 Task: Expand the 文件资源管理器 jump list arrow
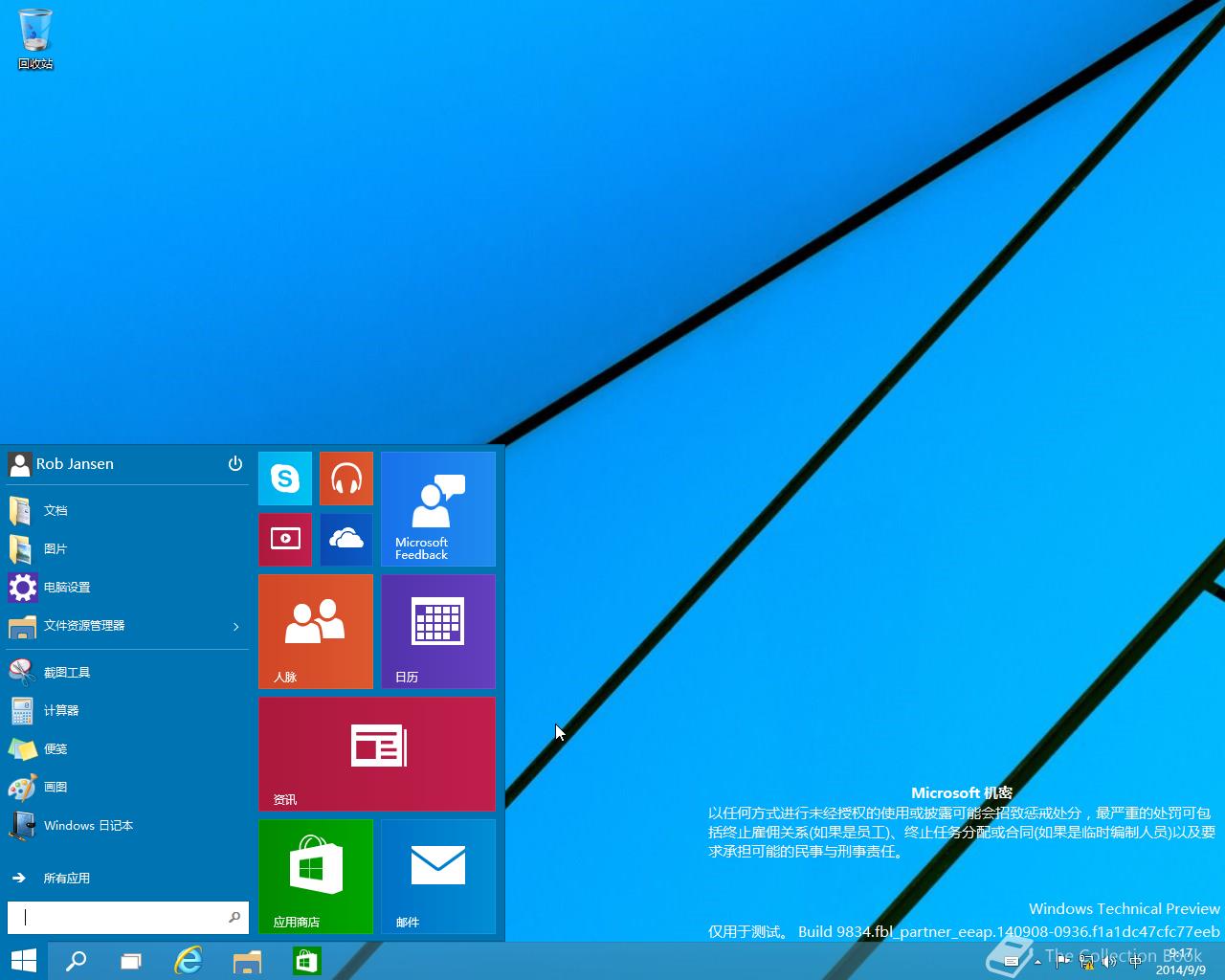(235, 626)
